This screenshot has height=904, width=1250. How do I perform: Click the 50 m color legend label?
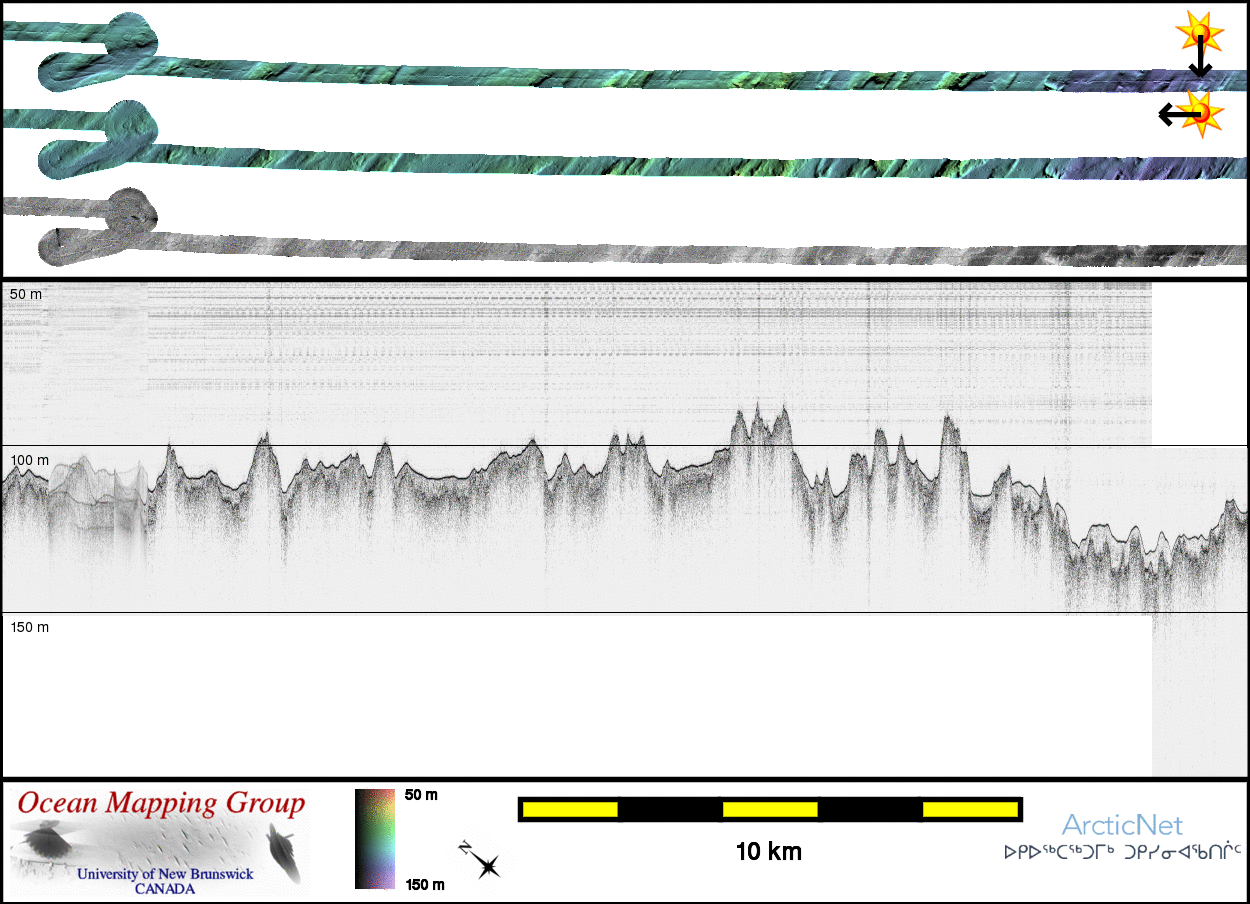click(x=421, y=795)
